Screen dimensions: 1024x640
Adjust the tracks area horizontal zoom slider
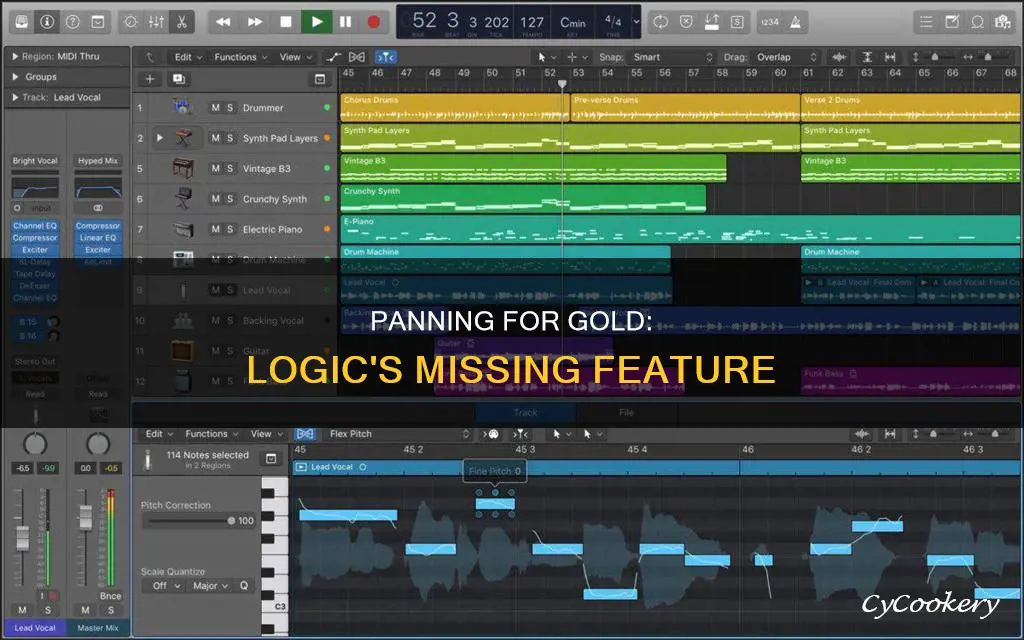click(x=987, y=57)
